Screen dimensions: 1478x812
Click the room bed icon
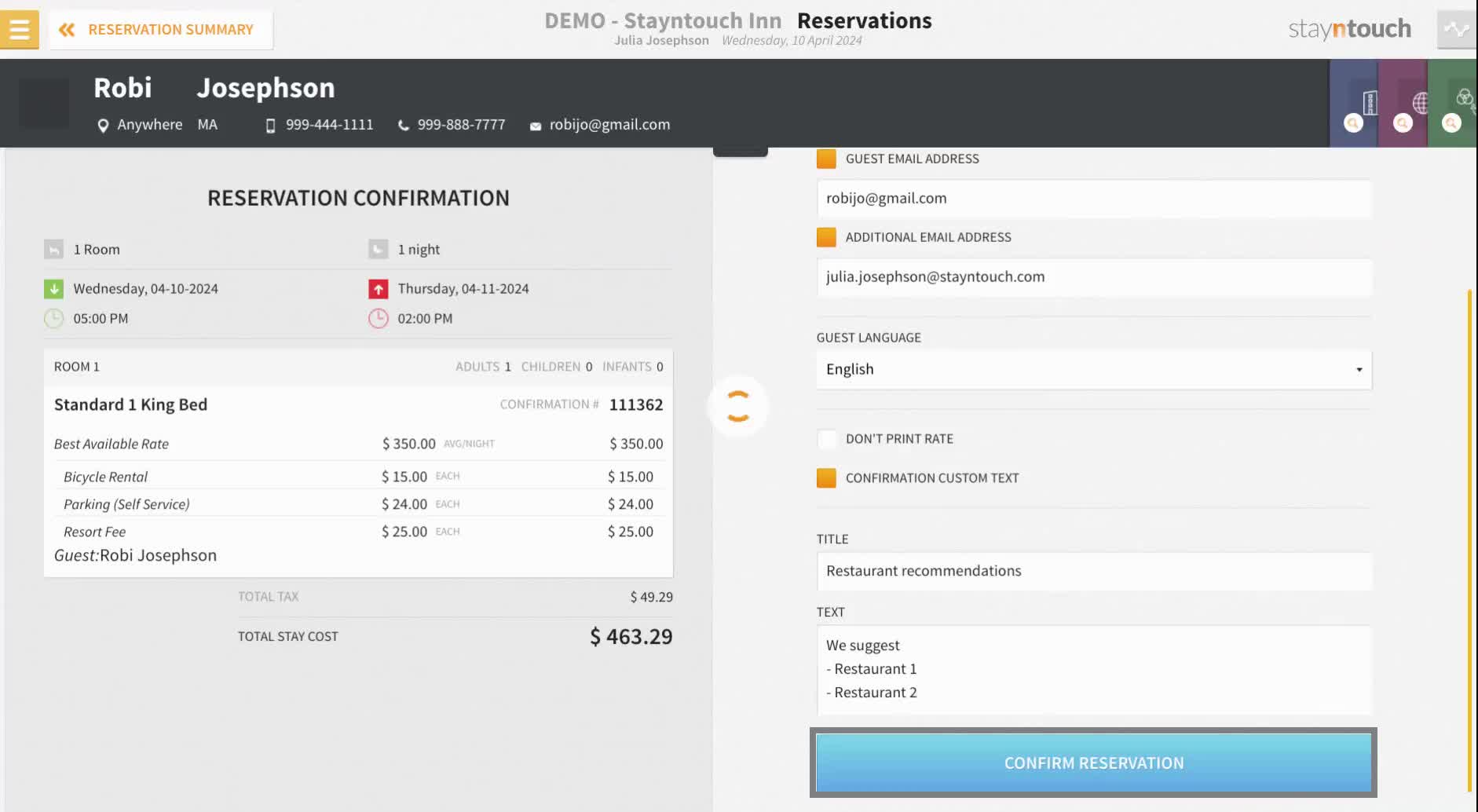point(53,250)
